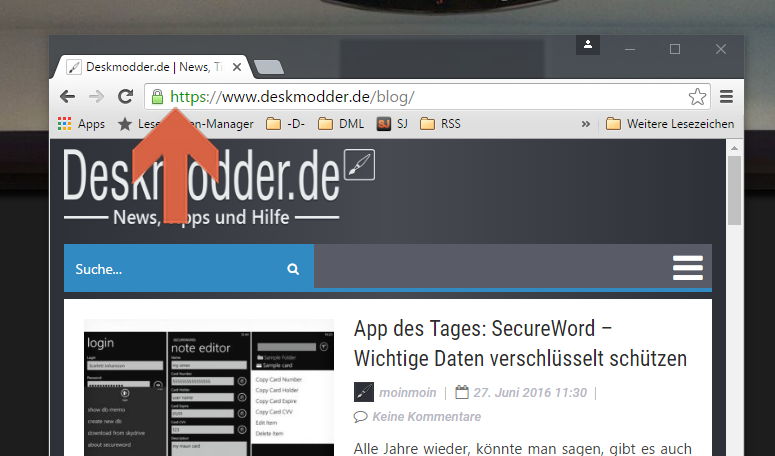Click the Deskmodder brush logo icon
Screen dimensions: 775x456
point(359,165)
